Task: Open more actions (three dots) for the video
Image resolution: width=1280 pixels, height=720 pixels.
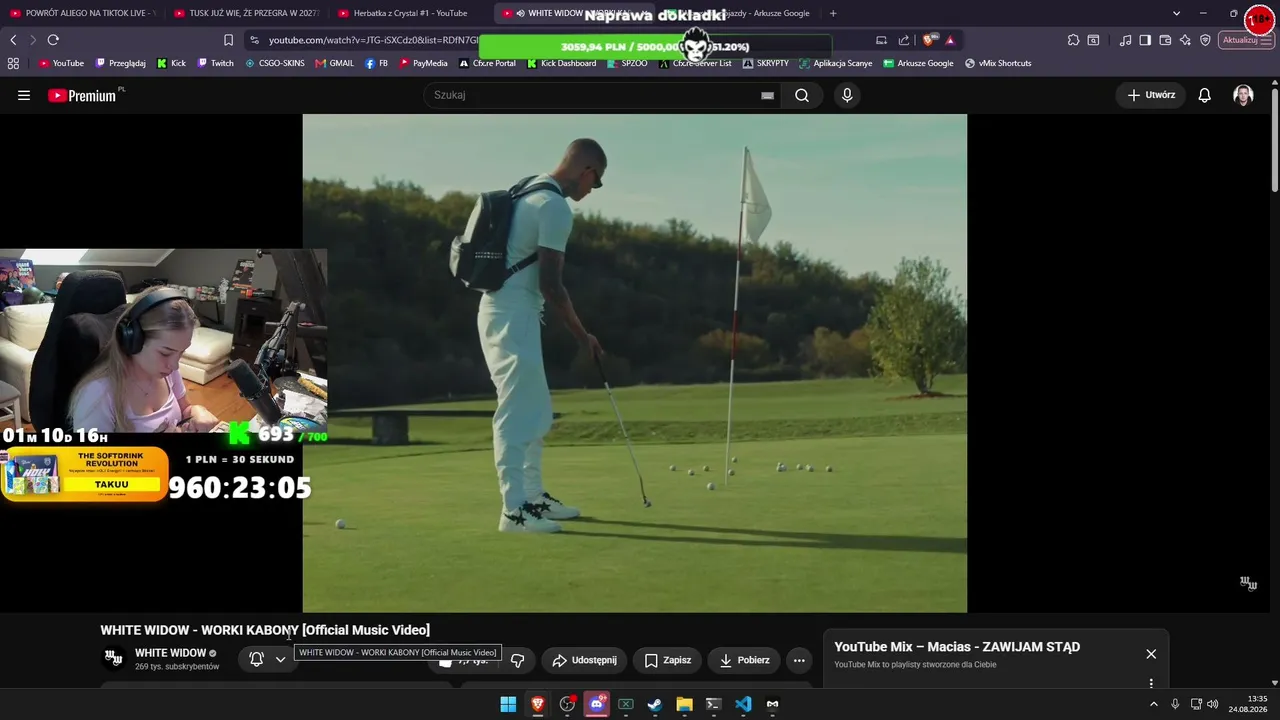Action: click(x=799, y=660)
